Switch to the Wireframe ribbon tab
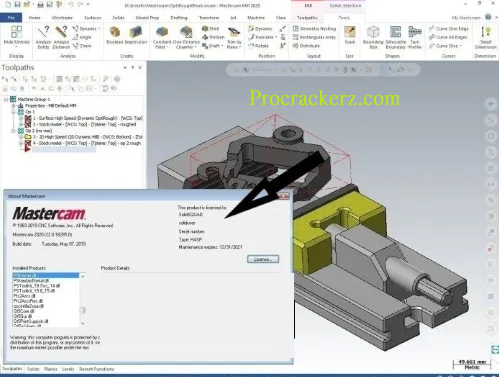Screen dimensions: 499x377 click(62, 17)
